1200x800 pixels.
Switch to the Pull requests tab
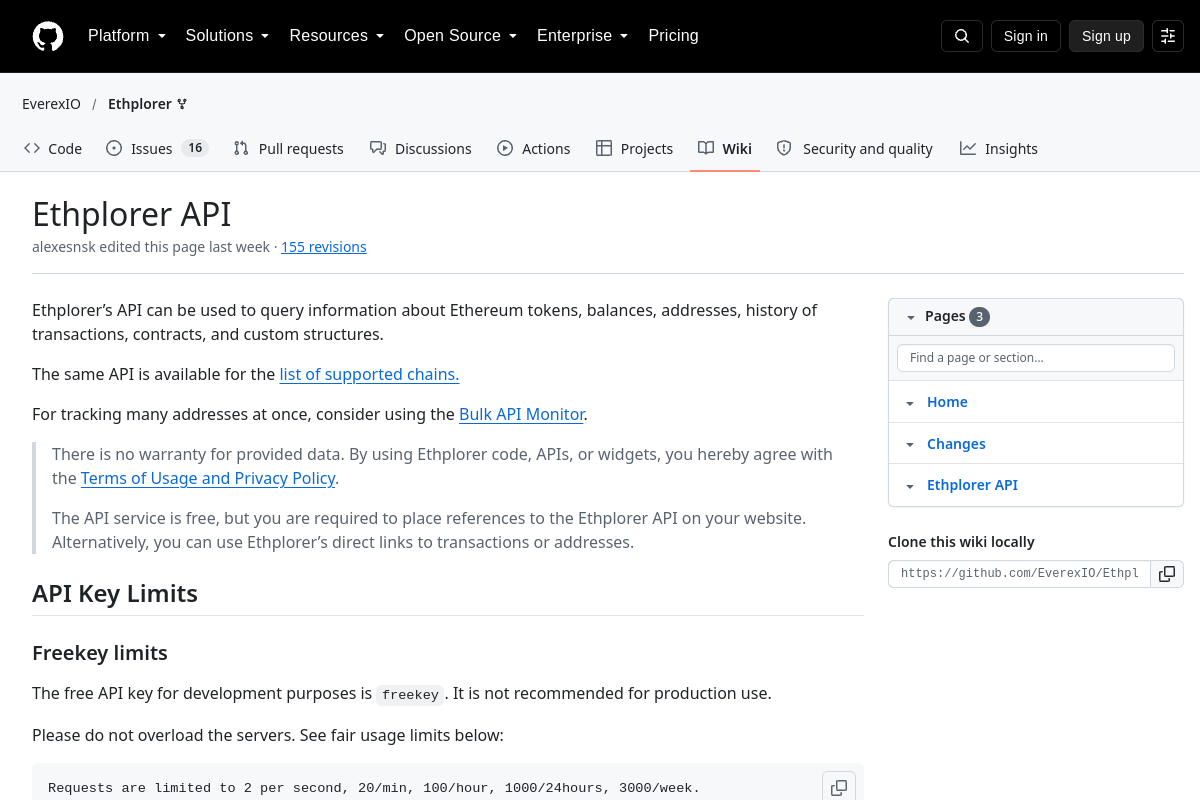coord(288,148)
